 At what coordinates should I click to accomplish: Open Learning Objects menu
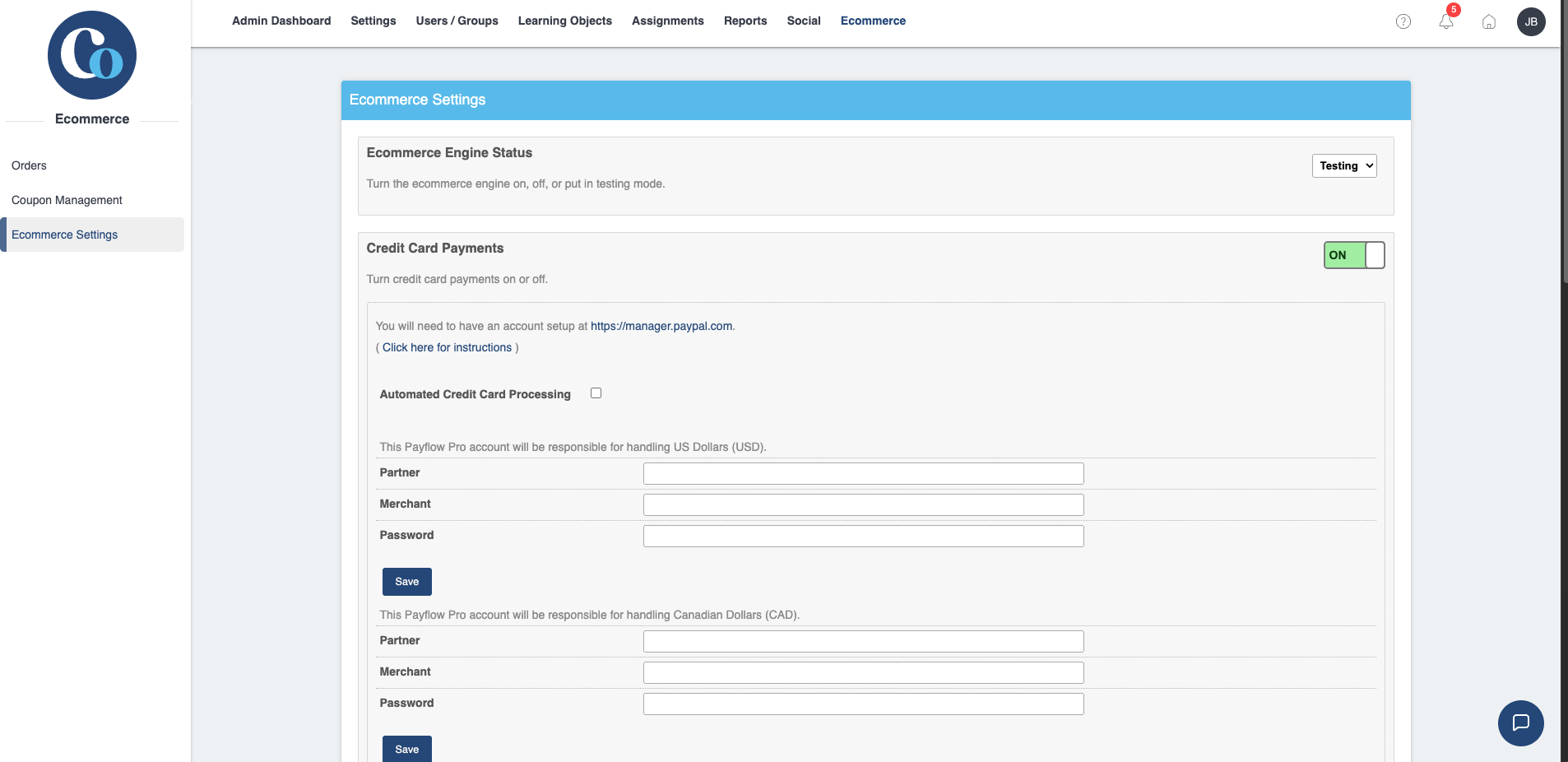pyautogui.click(x=565, y=21)
